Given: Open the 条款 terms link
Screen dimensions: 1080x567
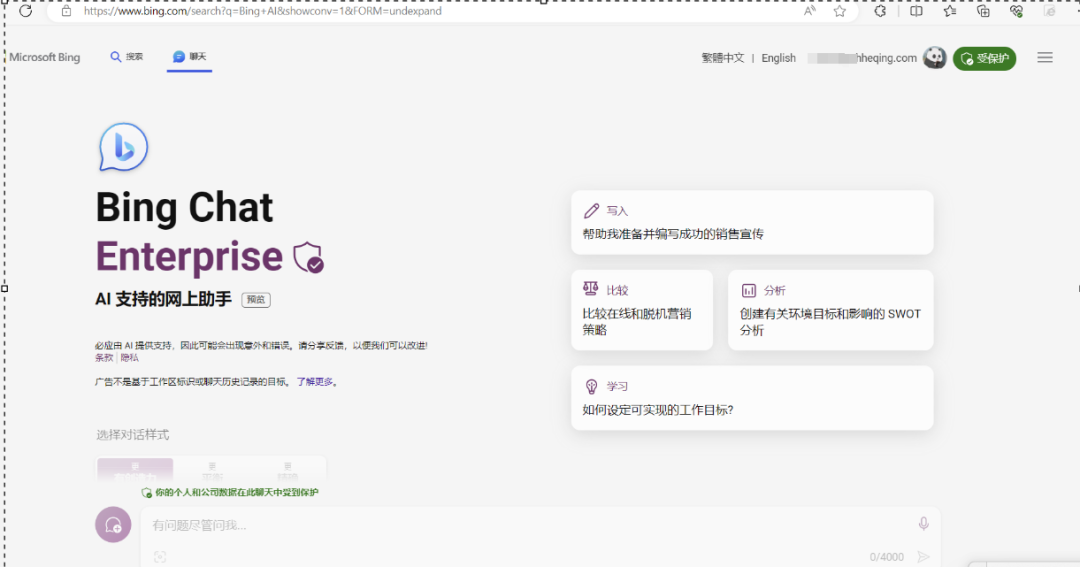Looking at the screenshot, I should [104, 358].
